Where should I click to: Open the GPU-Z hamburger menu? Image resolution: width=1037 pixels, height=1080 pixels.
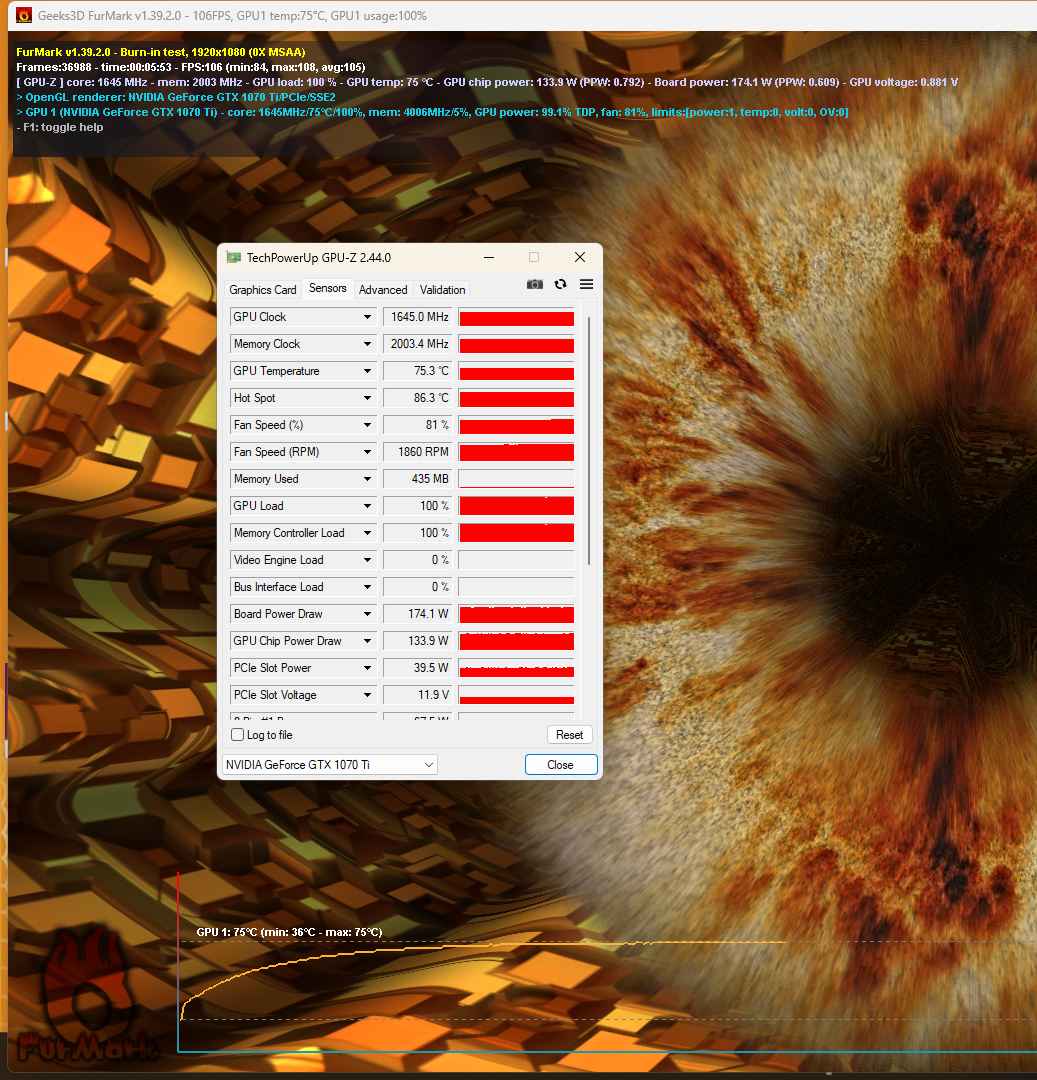pos(586,284)
